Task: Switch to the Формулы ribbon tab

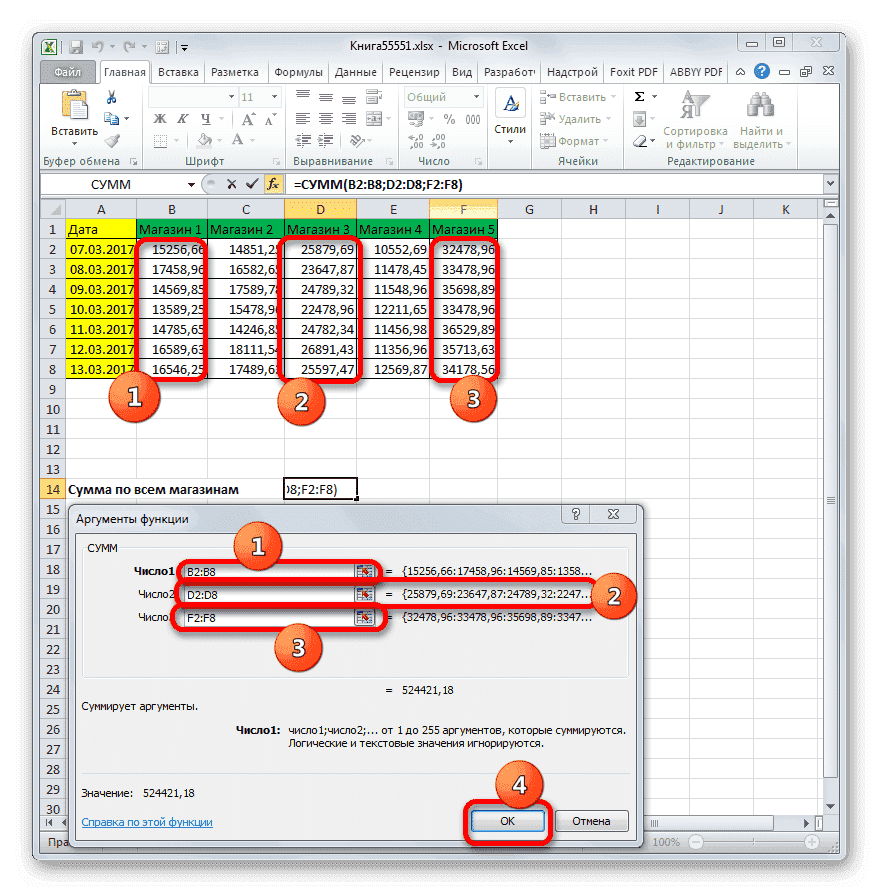Action: 297,72
